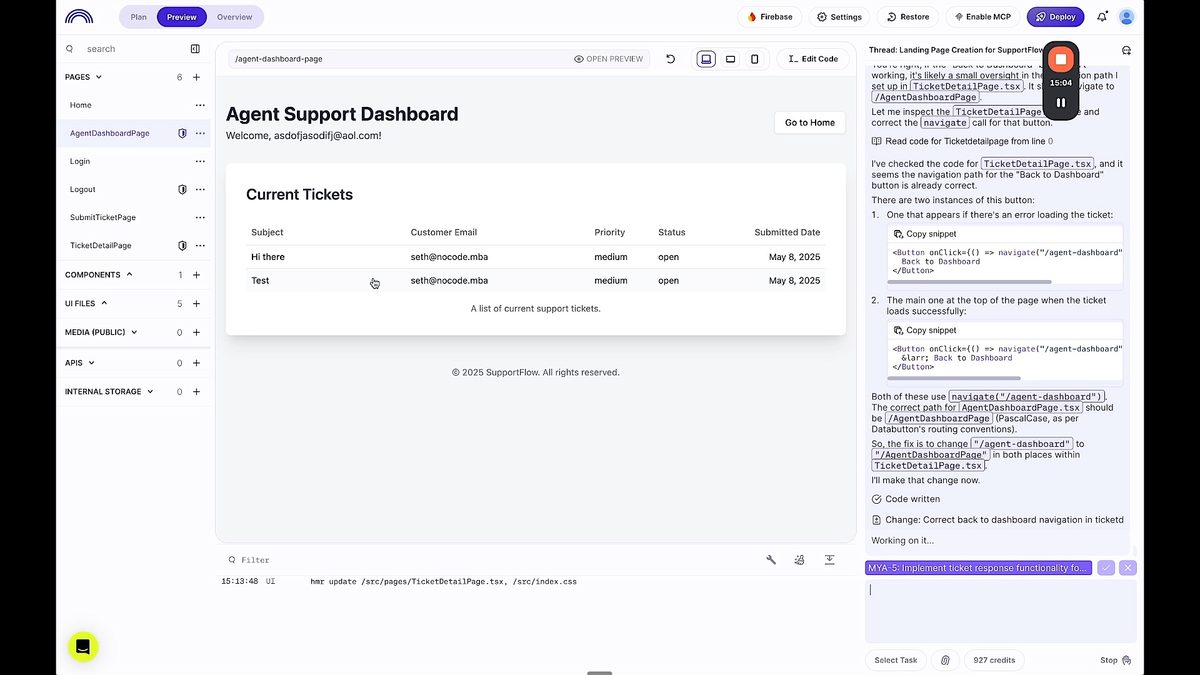Collapse the left sidebar panel icon

[195, 49]
